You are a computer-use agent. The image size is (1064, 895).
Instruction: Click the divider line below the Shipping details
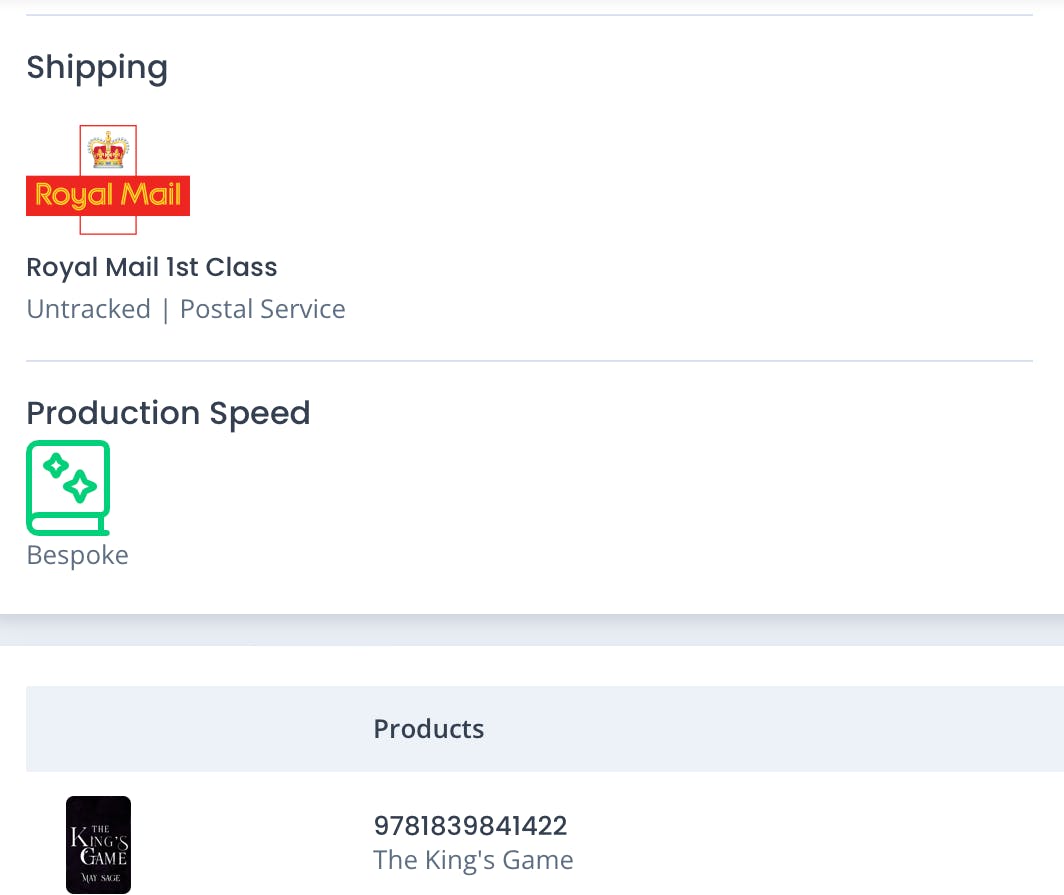click(529, 361)
